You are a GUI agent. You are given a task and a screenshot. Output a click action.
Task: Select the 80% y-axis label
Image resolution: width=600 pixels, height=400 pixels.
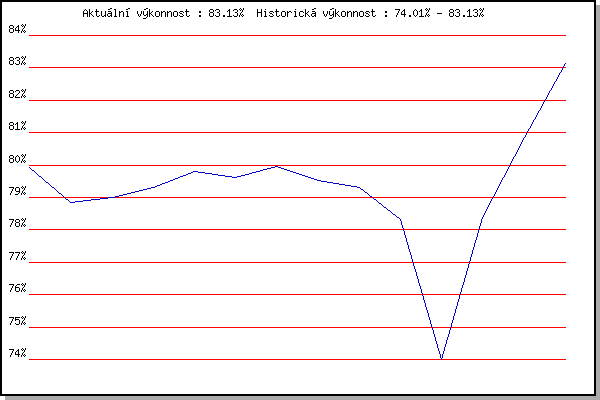(17, 160)
